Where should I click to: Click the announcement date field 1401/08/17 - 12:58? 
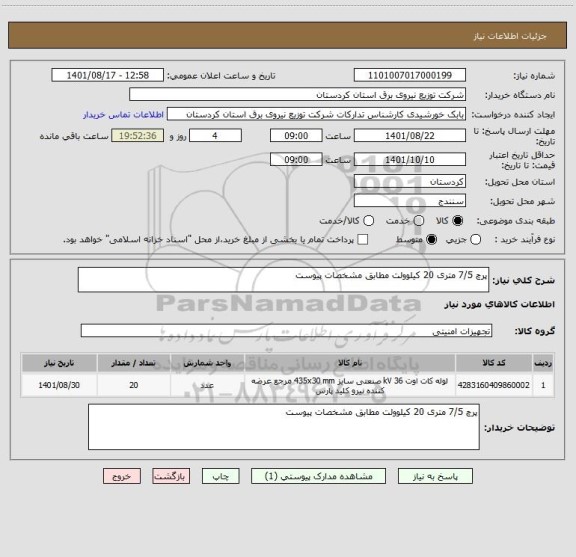pyautogui.click(x=108, y=75)
